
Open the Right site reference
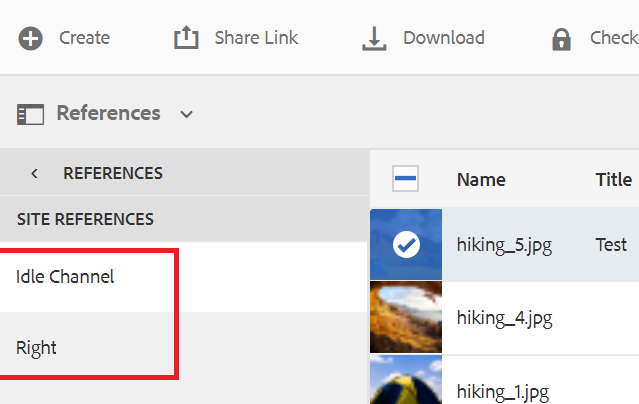point(36,348)
